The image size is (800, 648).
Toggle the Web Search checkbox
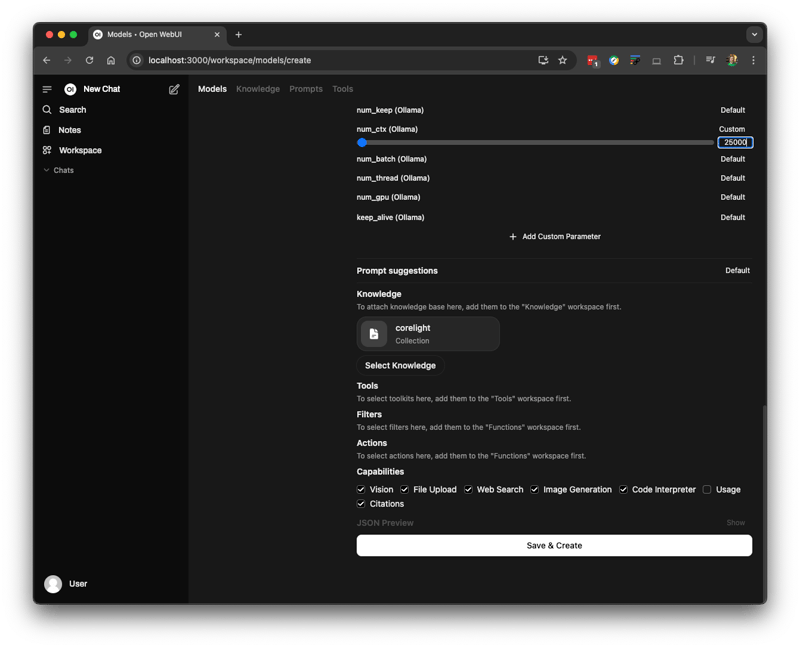coord(468,490)
